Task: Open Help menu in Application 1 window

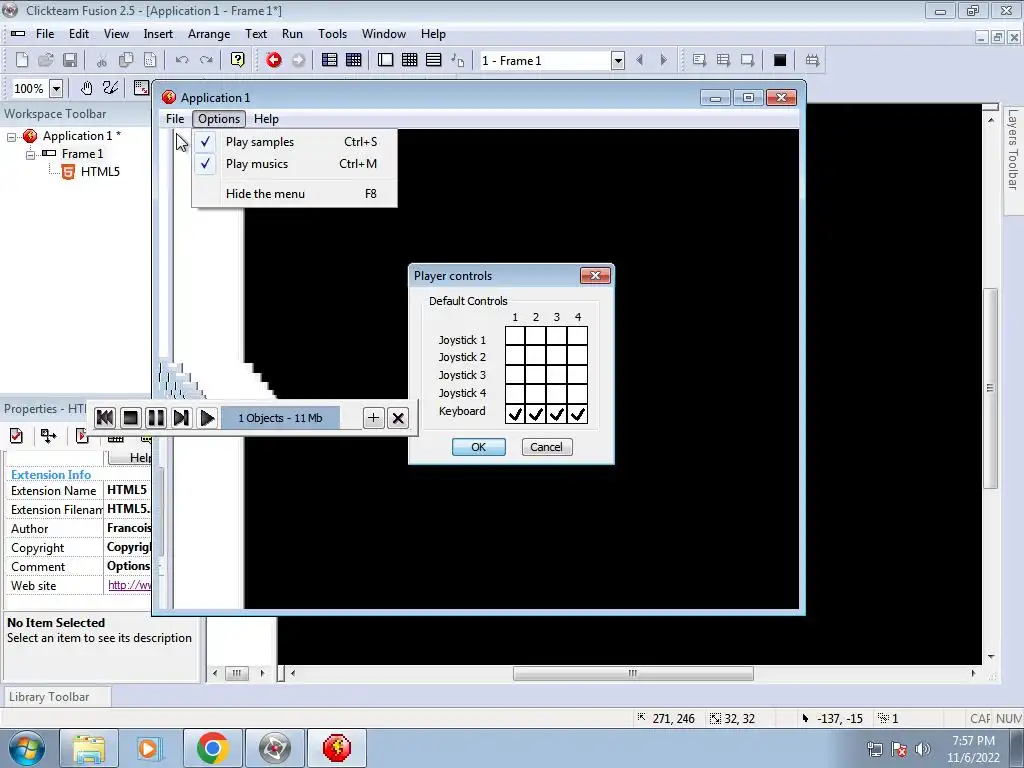Action: pyautogui.click(x=266, y=119)
